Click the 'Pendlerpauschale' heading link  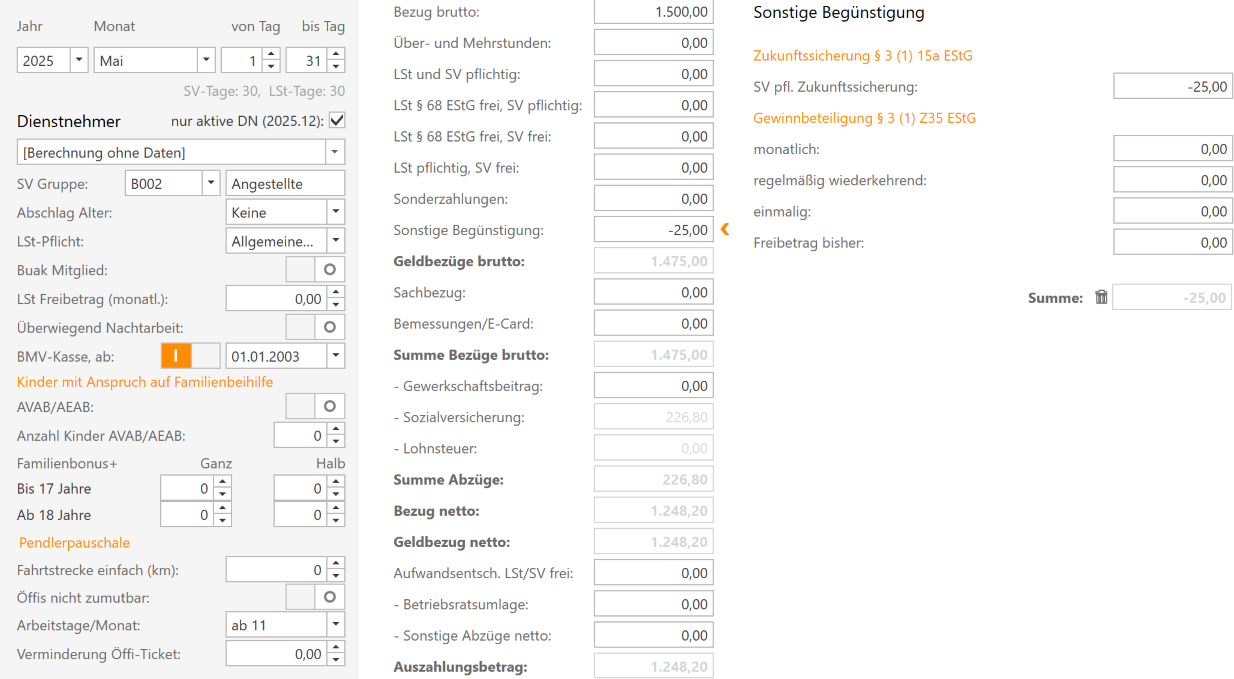pos(74,543)
